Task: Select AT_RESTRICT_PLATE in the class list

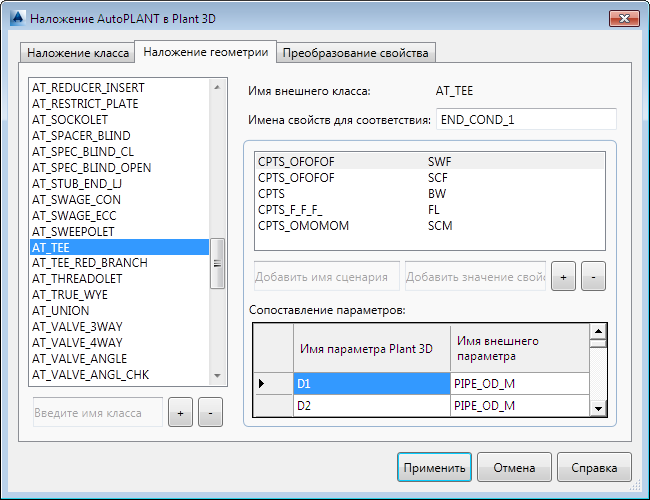Action: point(119,104)
